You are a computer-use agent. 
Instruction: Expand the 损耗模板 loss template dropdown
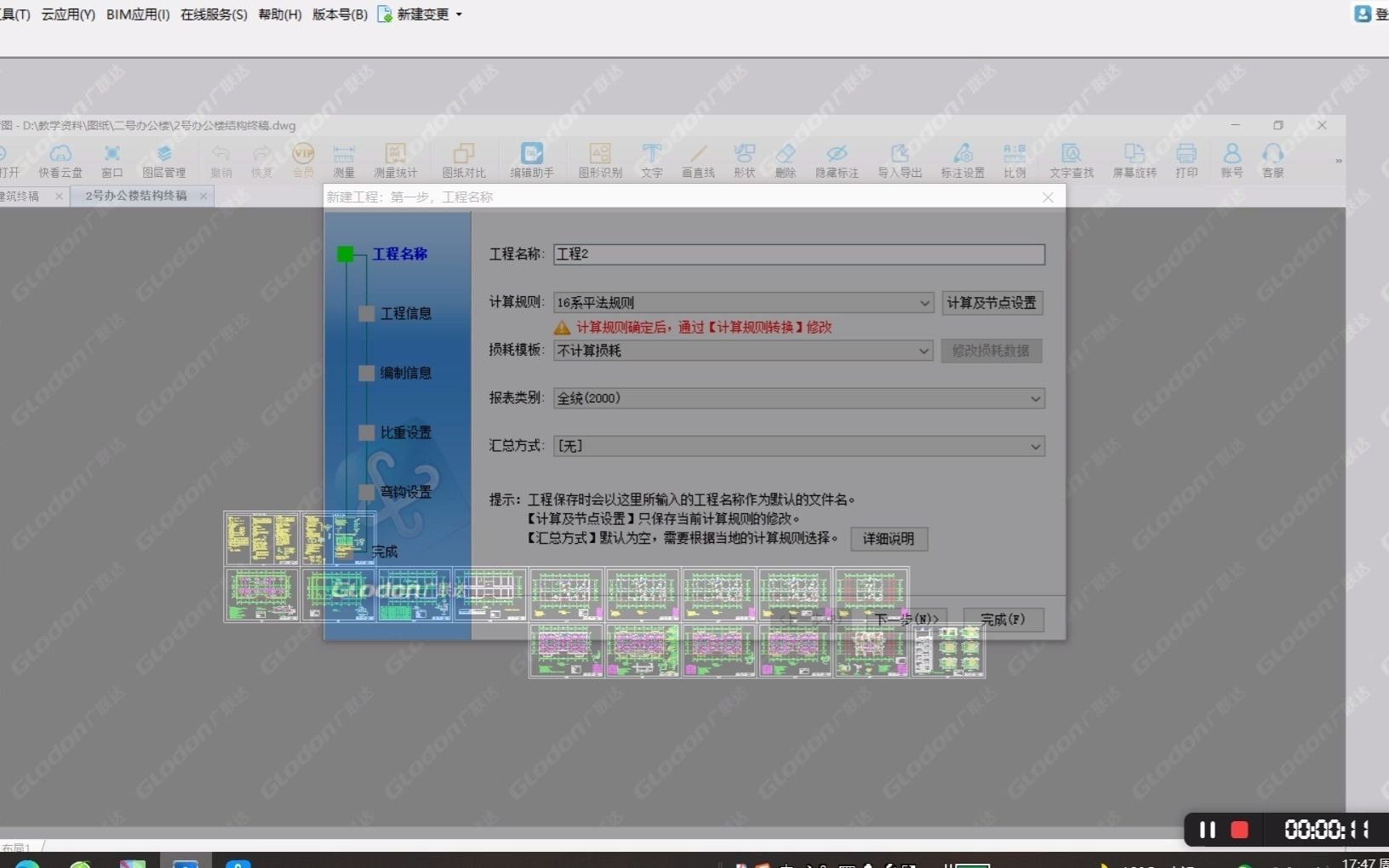pos(924,351)
